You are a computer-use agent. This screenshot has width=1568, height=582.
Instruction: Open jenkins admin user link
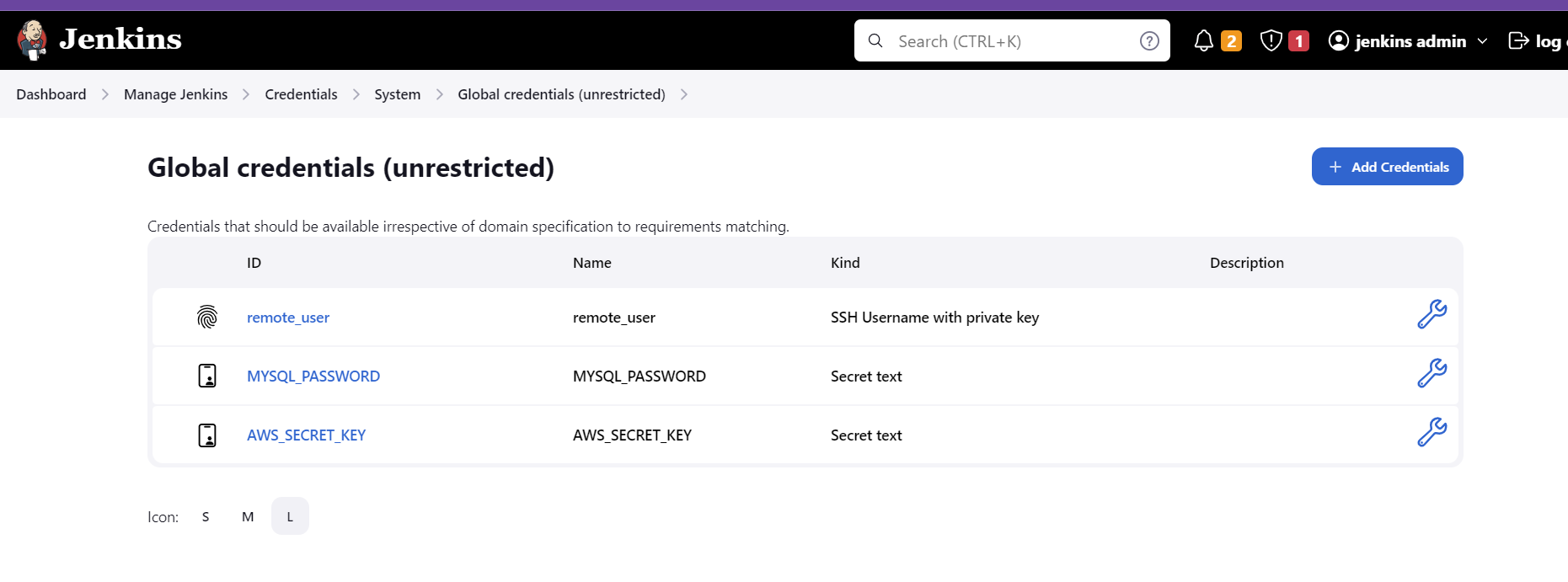1410,40
